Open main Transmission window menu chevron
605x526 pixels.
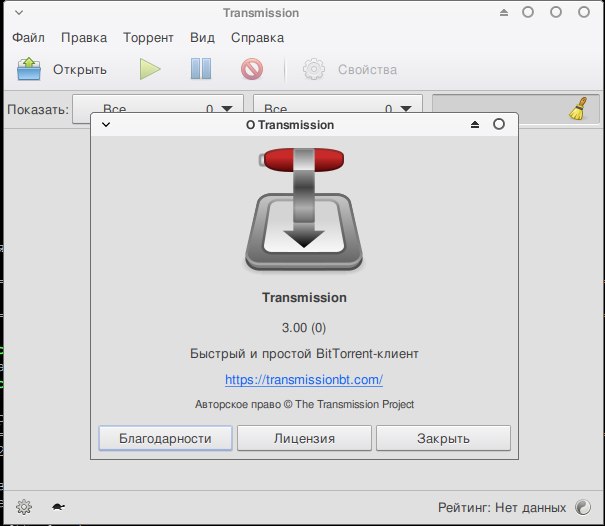click(x=19, y=13)
